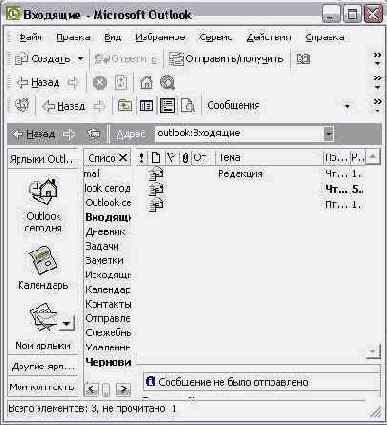Sort by the Importance exclamation column

click(x=141, y=158)
